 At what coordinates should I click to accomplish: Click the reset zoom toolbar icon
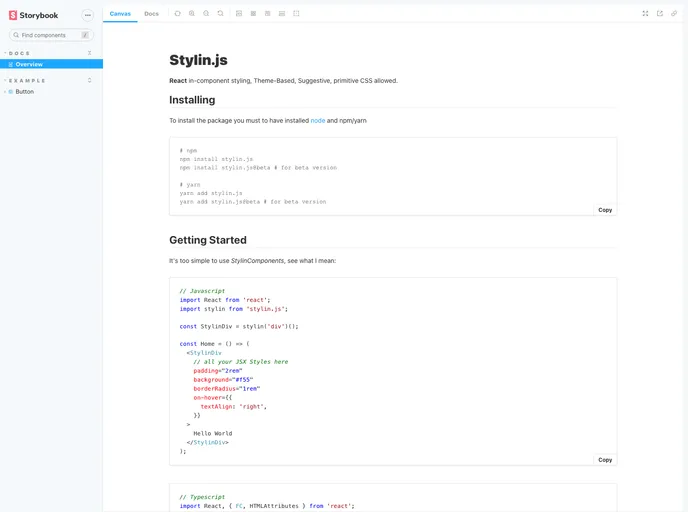(x=220, y=14)
